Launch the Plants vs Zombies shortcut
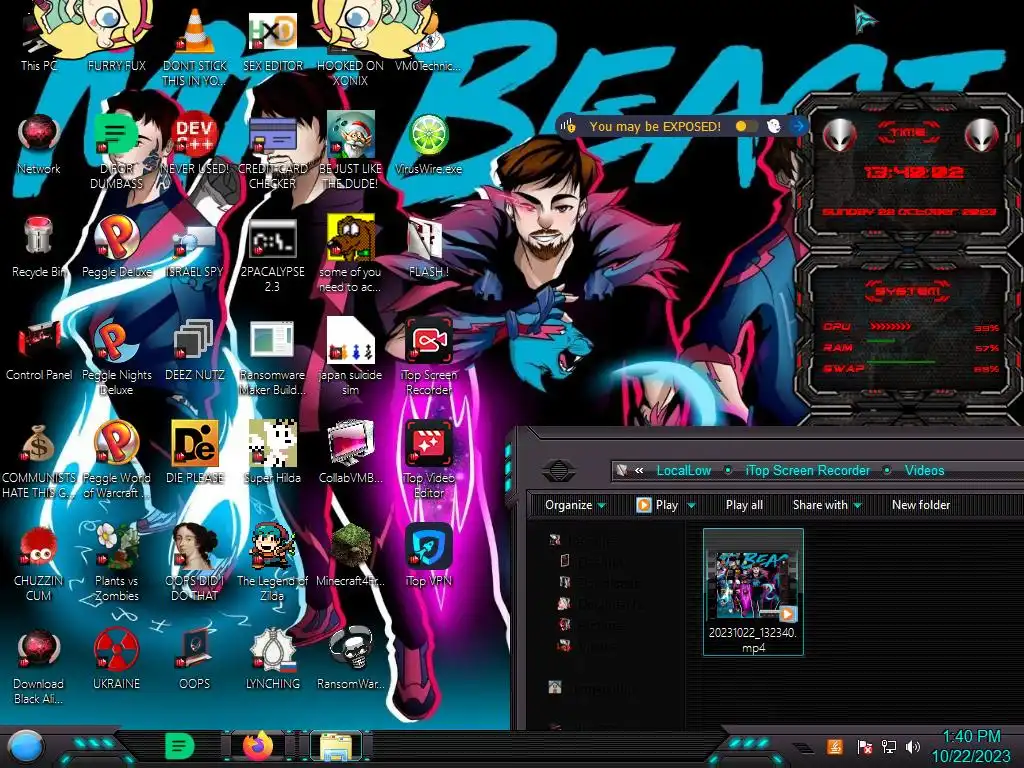Screen dimensions: 1024x768 [116, 563]
